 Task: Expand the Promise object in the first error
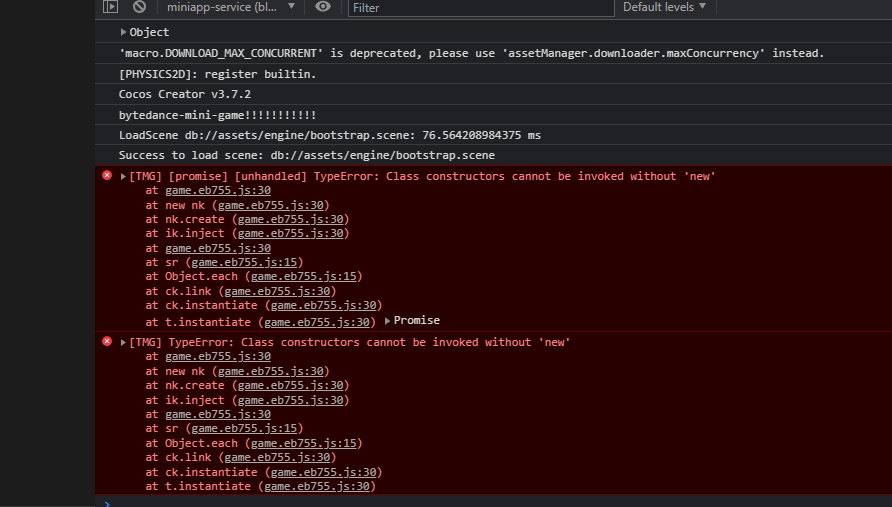[387, 321]
